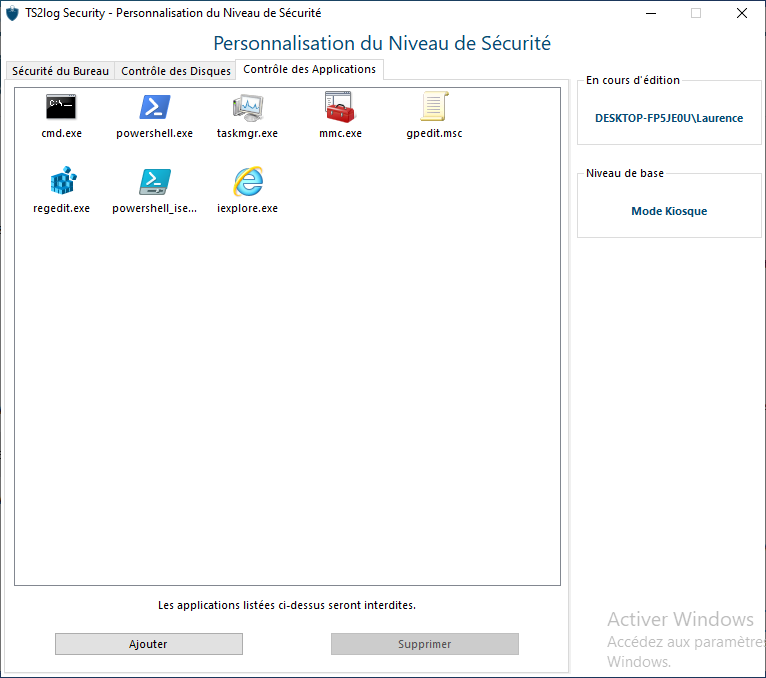Click the powershell_ise... file name label
Screen dimensions: 766x678
point(154,208)
